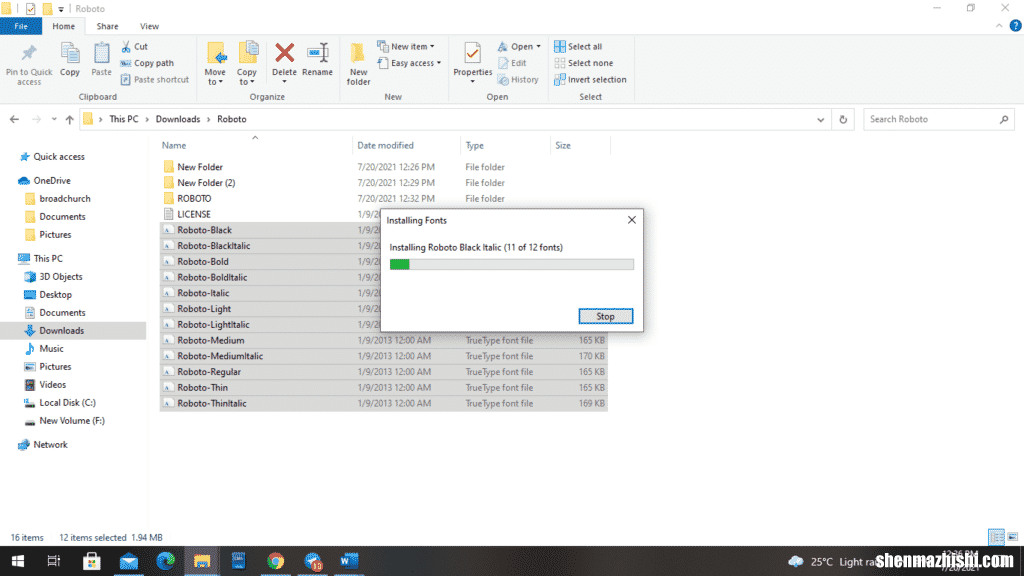This screenshot has width=1024, height=576.
Task: Collapse the ribbon with the chevron
Action: click(x=999, y=26)
